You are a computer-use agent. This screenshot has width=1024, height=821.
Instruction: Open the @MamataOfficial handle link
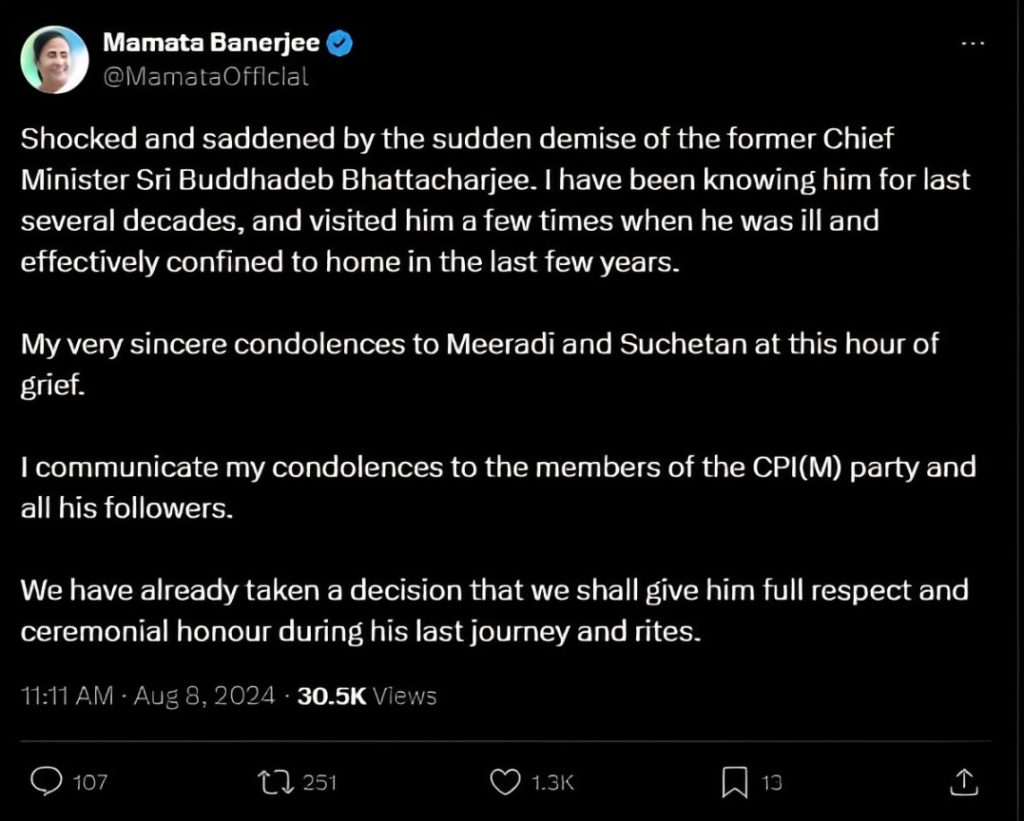(205, 77)
